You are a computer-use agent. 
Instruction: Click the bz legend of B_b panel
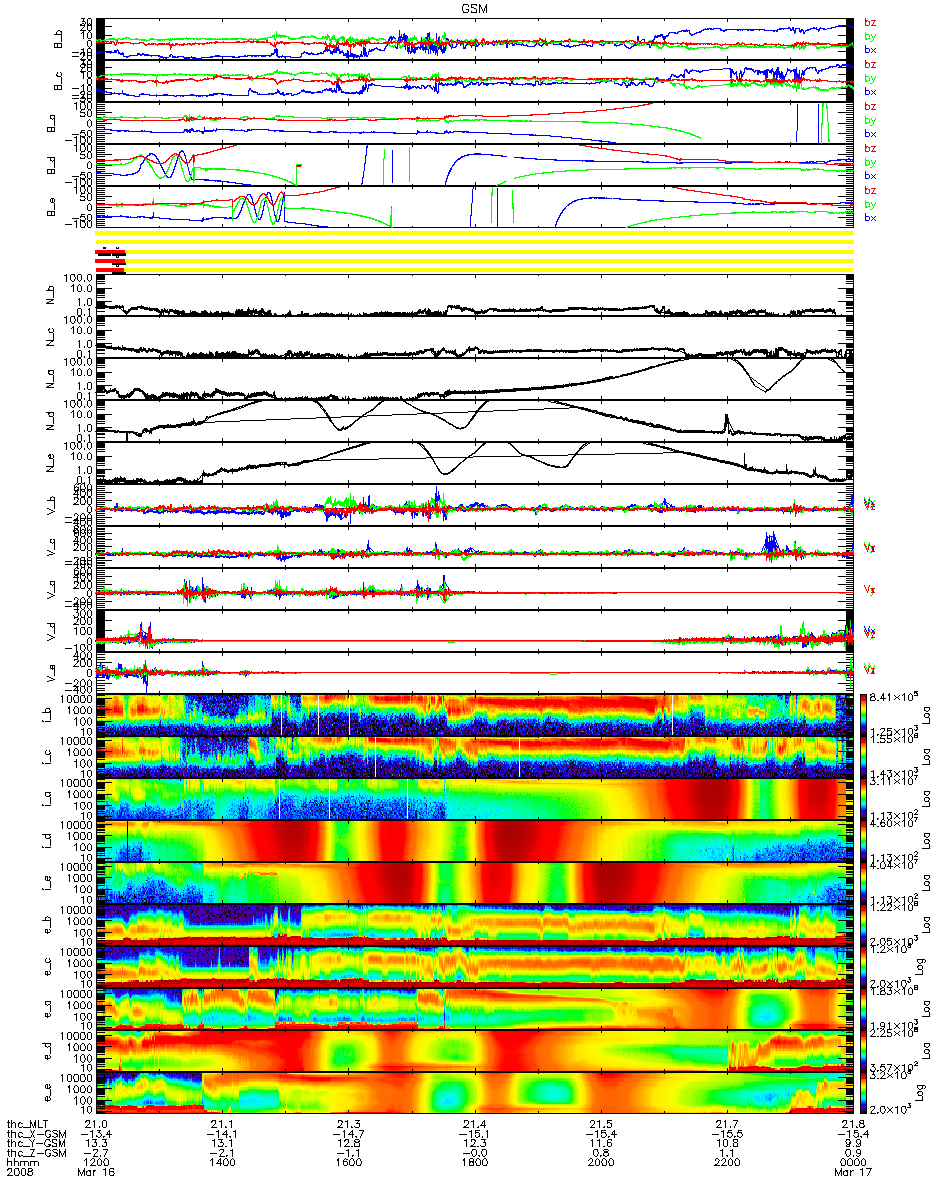[870, 23]
